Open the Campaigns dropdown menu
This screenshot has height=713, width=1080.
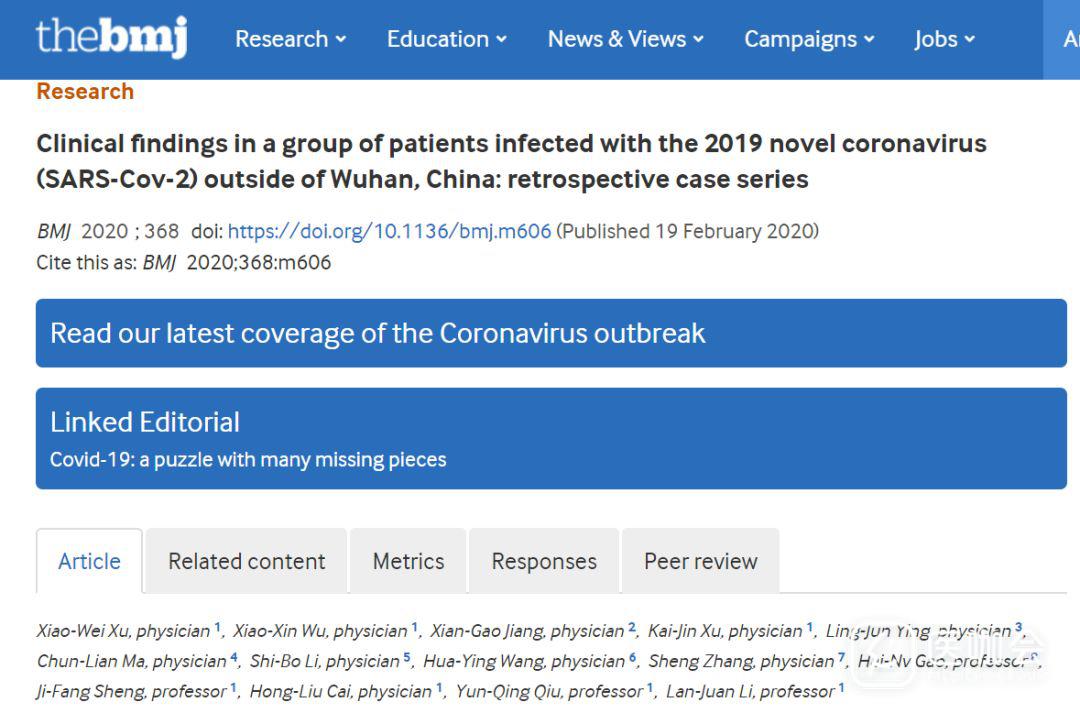pos(809,39)
